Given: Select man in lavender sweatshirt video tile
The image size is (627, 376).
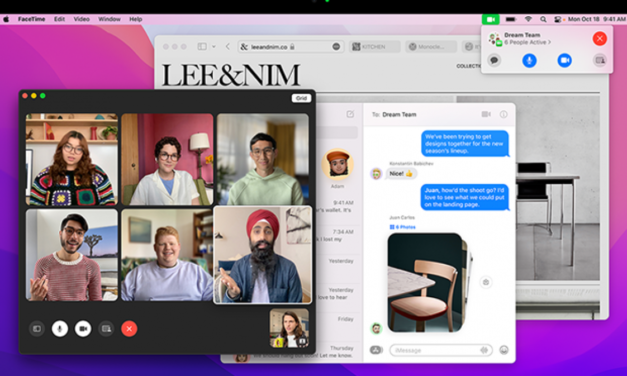Looking at the screenshot, I should click(167, 255).
